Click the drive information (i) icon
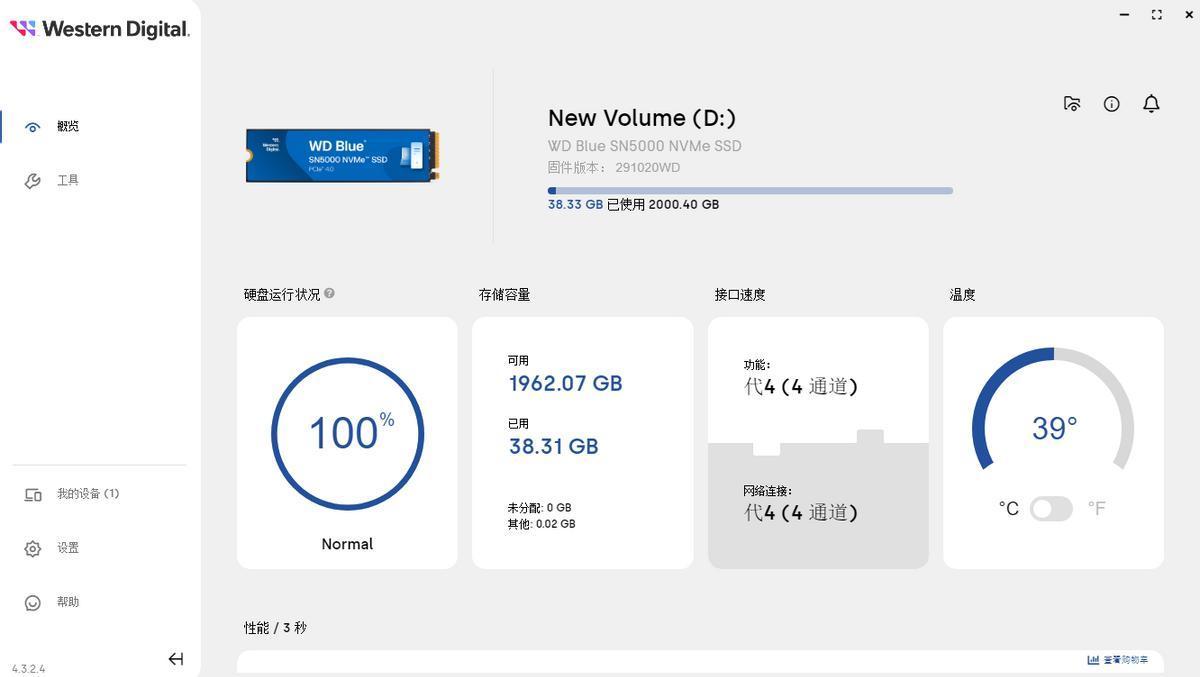This screenshot has height=677, width=1200. 1111,104
